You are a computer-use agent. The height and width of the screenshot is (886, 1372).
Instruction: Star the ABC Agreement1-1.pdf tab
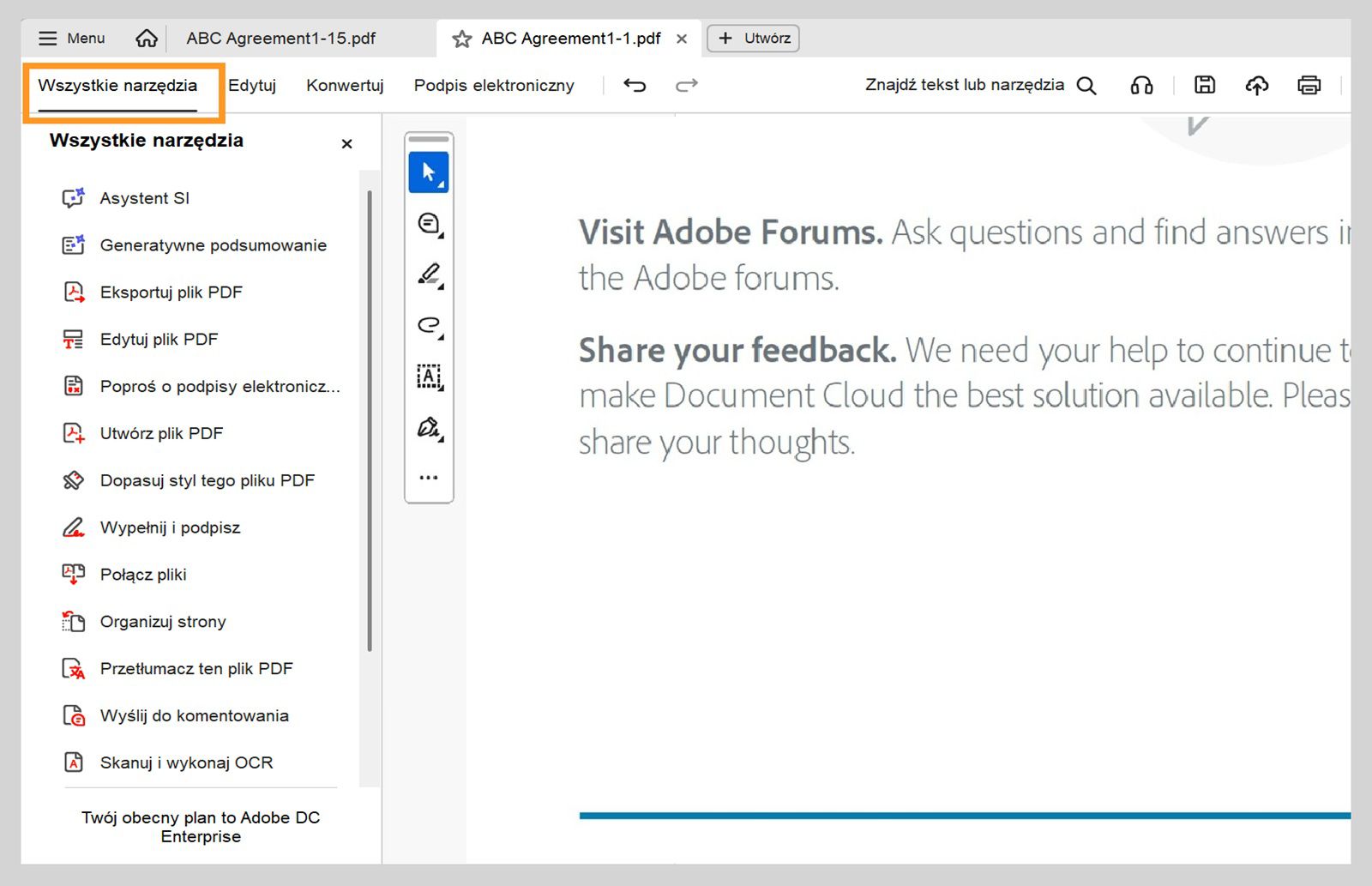[x=462, y=39]
